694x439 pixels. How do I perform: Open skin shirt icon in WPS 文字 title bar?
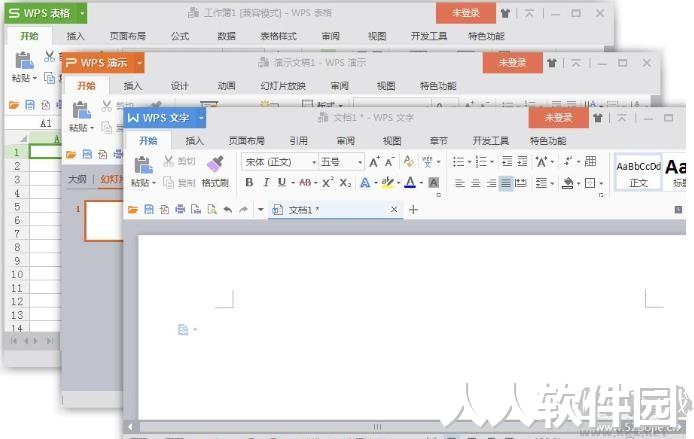point(598,118)
